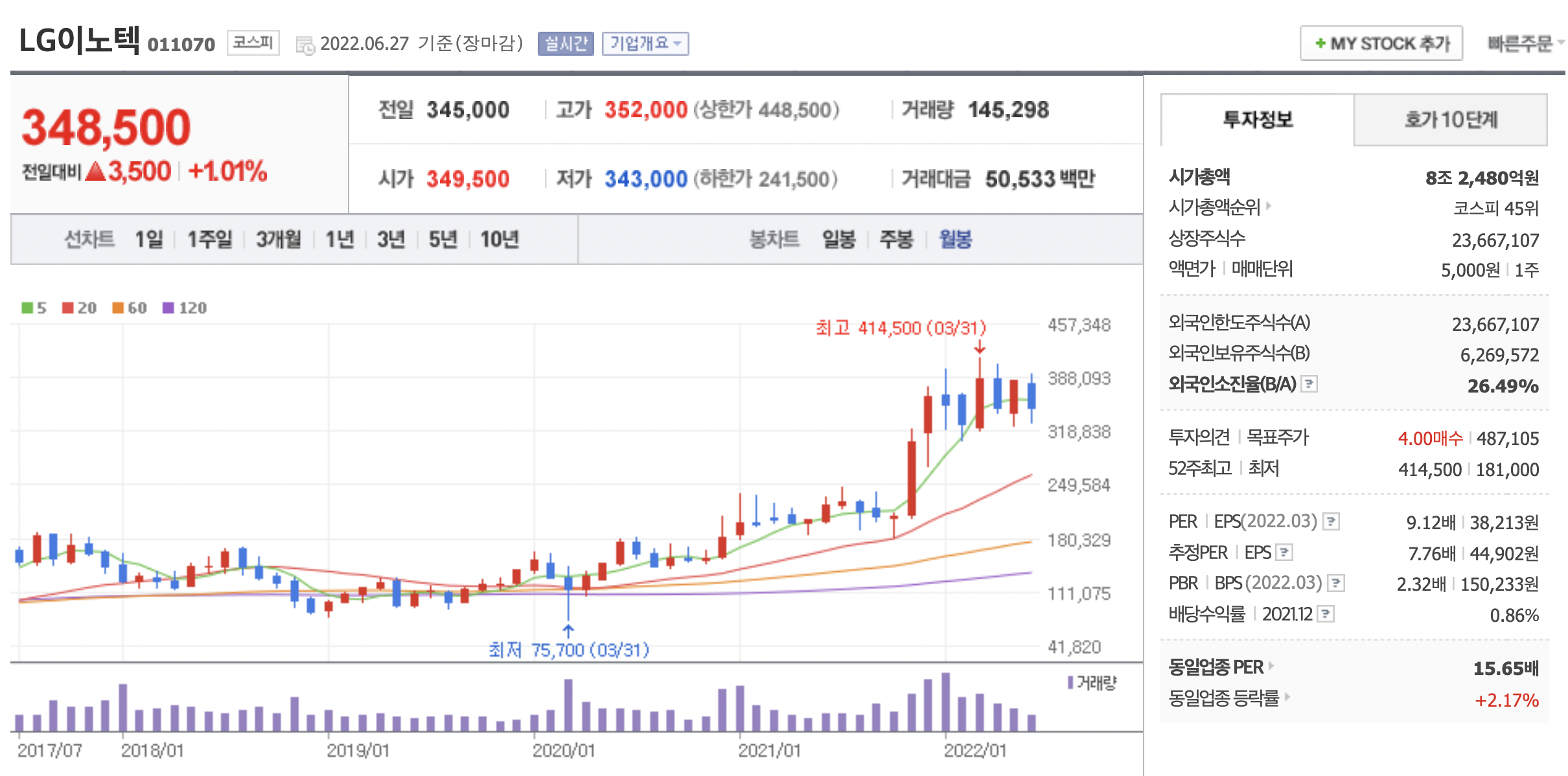1568x776 pixels.
Task: Switch to the 호가10단계 tab
Action: click(x=1451, y=120)
